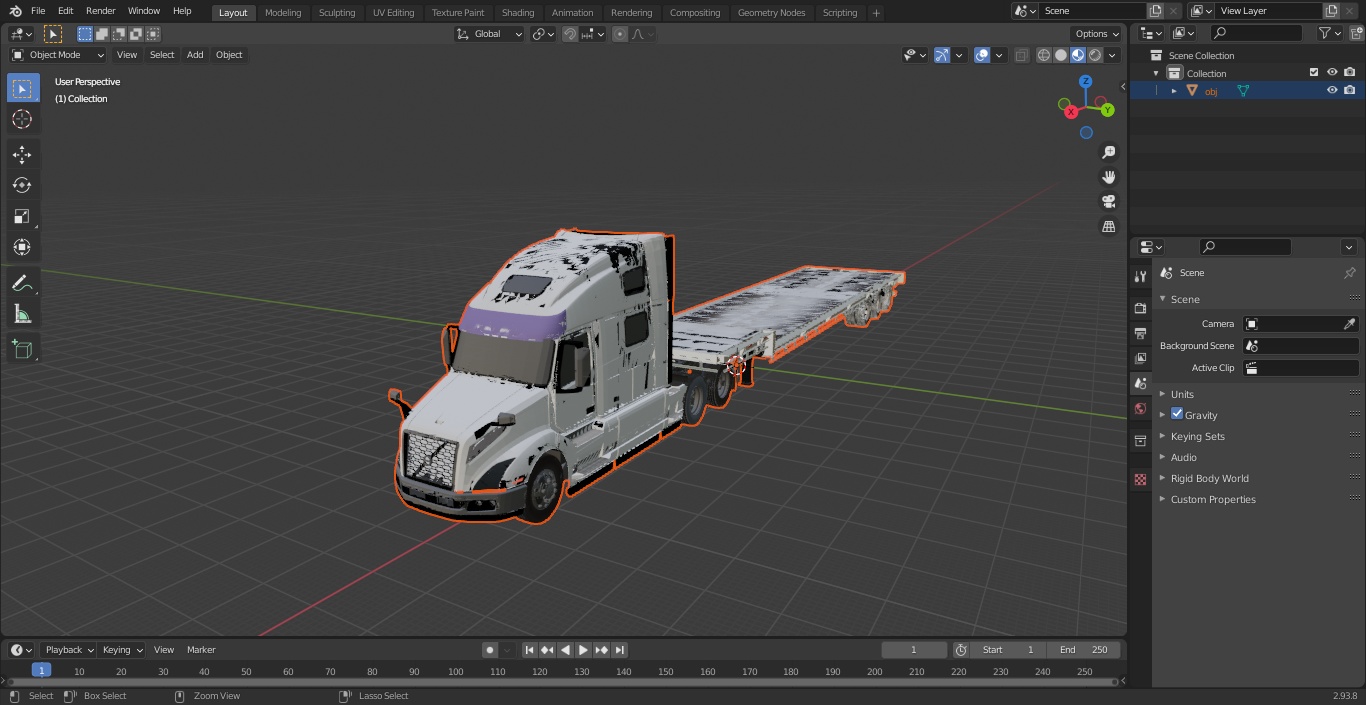The image size is (1366, 705).
Task: Switch to wireframe viewport shading
Action: tap(1044, 55)
